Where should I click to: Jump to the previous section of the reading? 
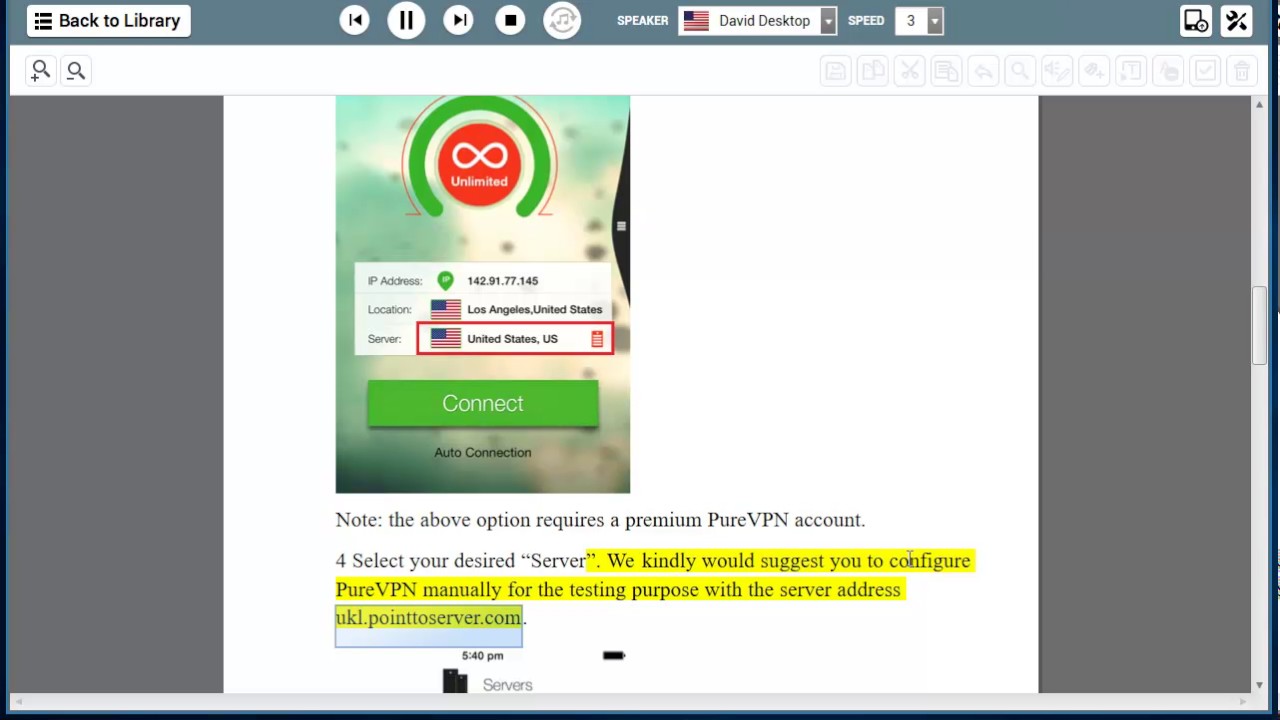(354, 21)
